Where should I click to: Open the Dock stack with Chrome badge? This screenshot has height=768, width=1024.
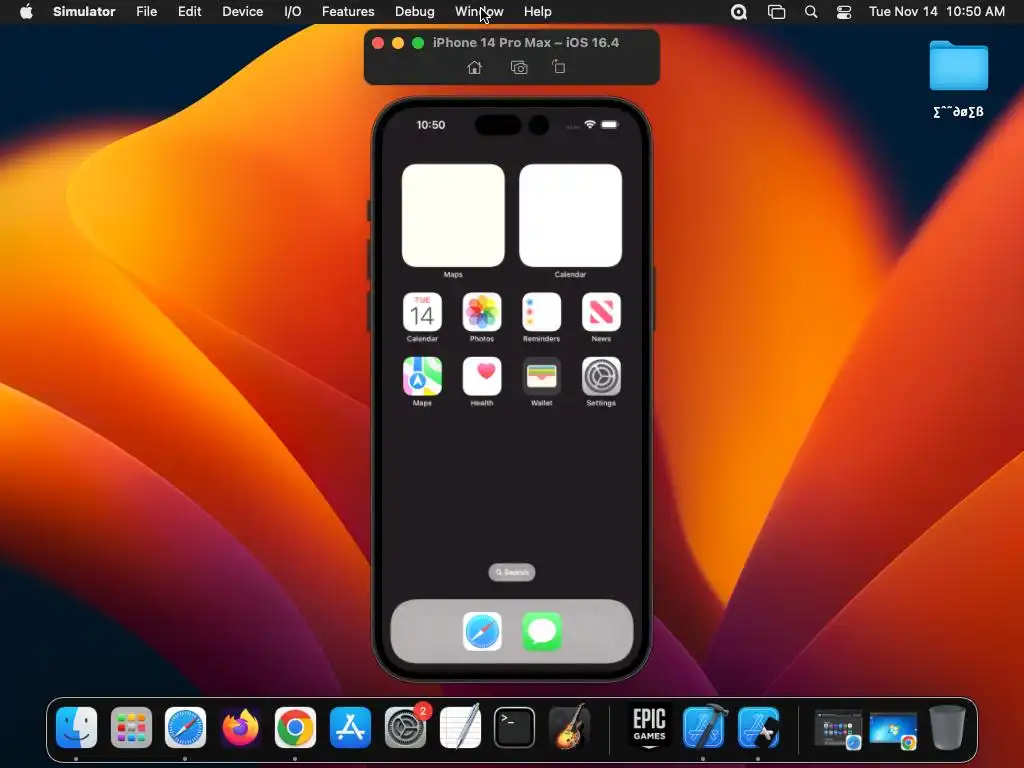(893, 729)
